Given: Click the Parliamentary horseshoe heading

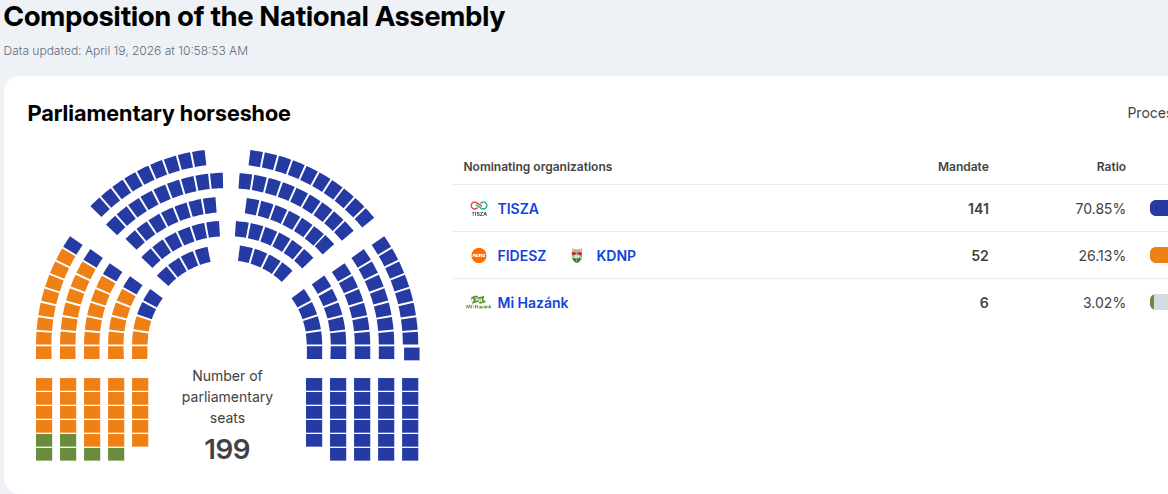Looking at the screenshot, I should pyautogui.click(x=159, y=114).
